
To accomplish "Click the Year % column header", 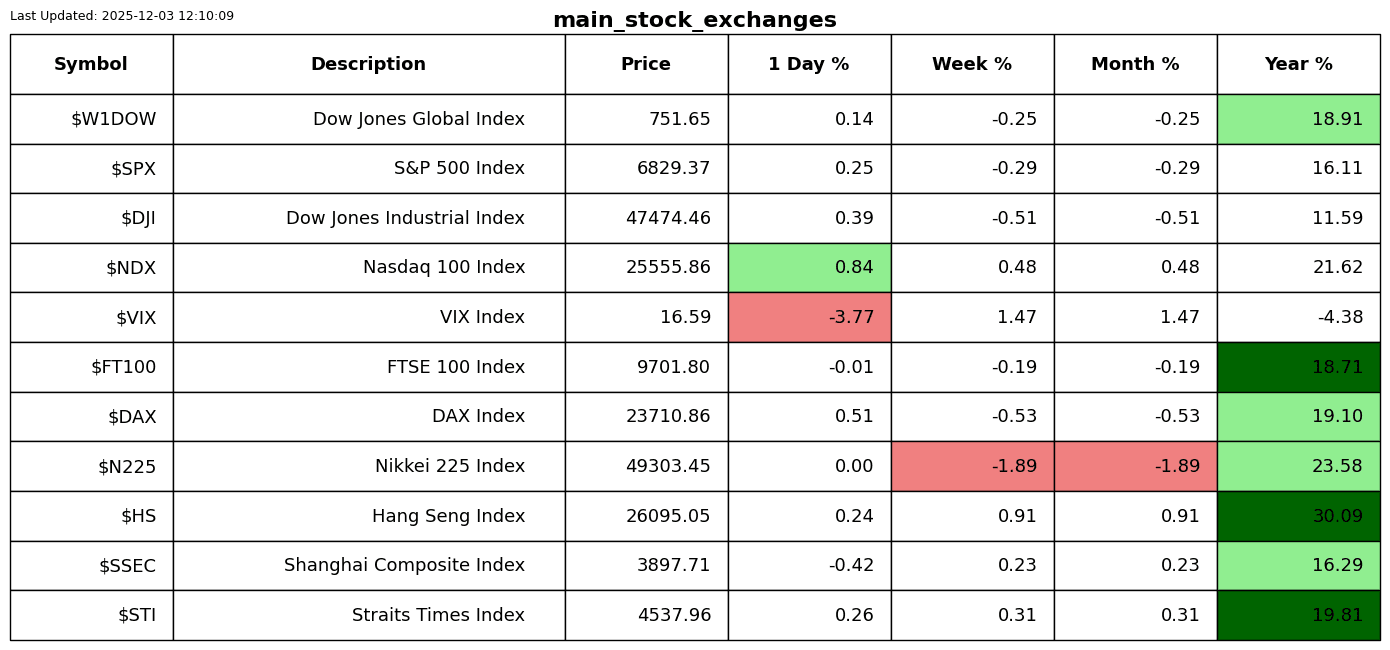I will click(1298, 65).
